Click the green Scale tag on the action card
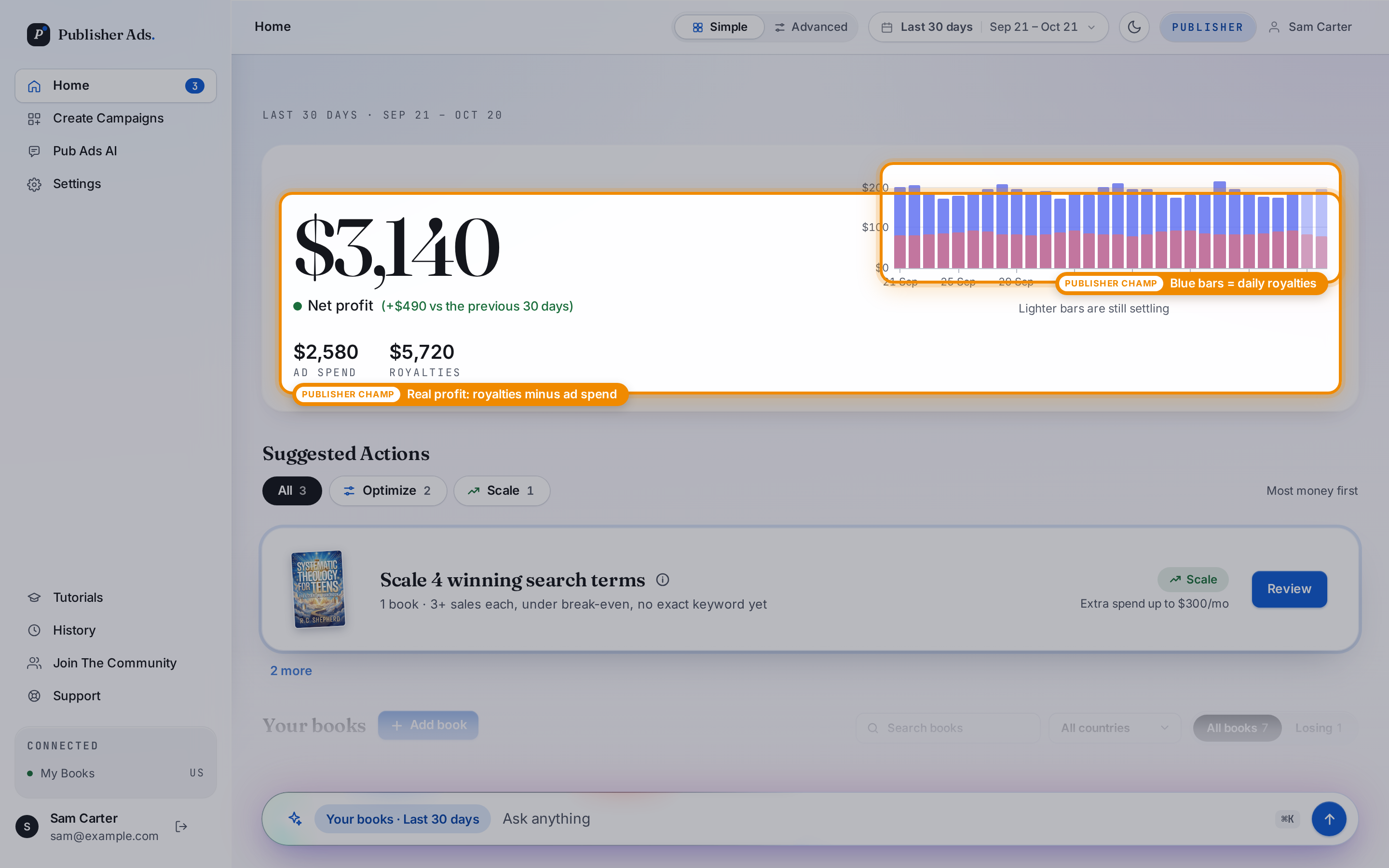 coord(1193,579)
